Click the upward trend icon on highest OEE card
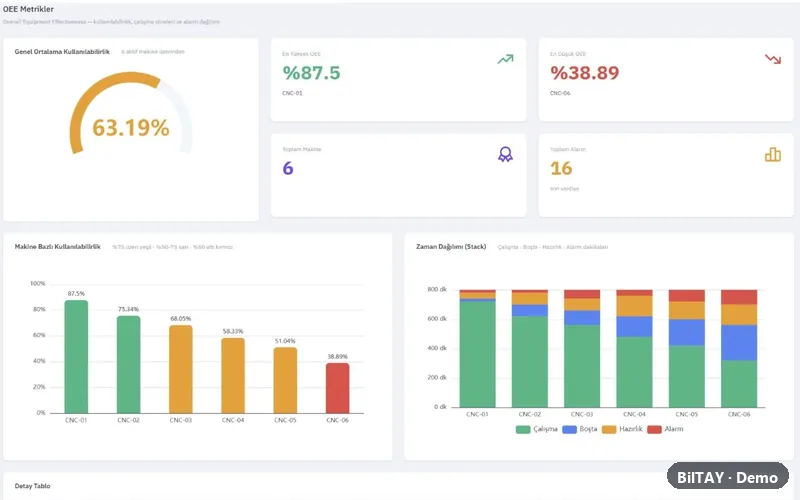This screenshot has width=800, height=500. coord(505,59)
